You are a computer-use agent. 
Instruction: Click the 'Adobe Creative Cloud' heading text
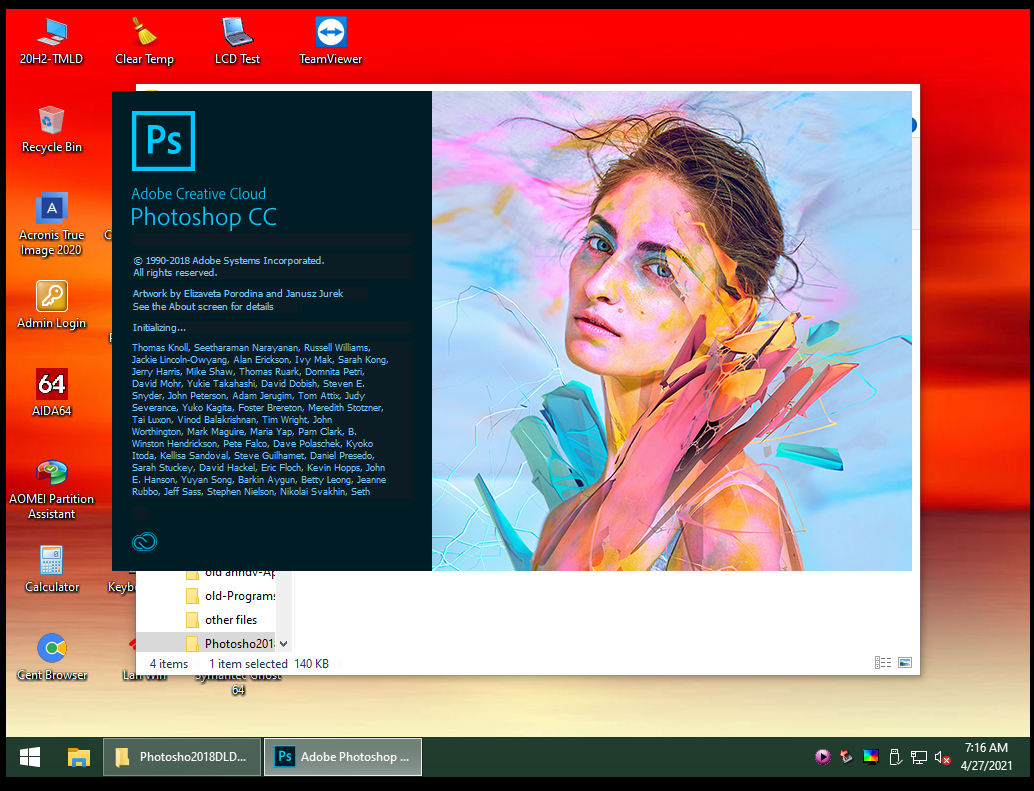(x=198, y=194)
